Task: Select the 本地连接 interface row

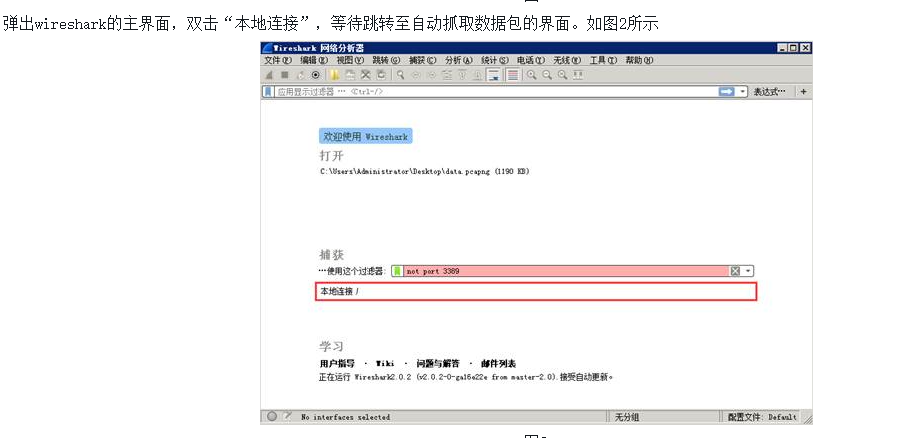Action: pyautogui.click(x=536, y=291)
